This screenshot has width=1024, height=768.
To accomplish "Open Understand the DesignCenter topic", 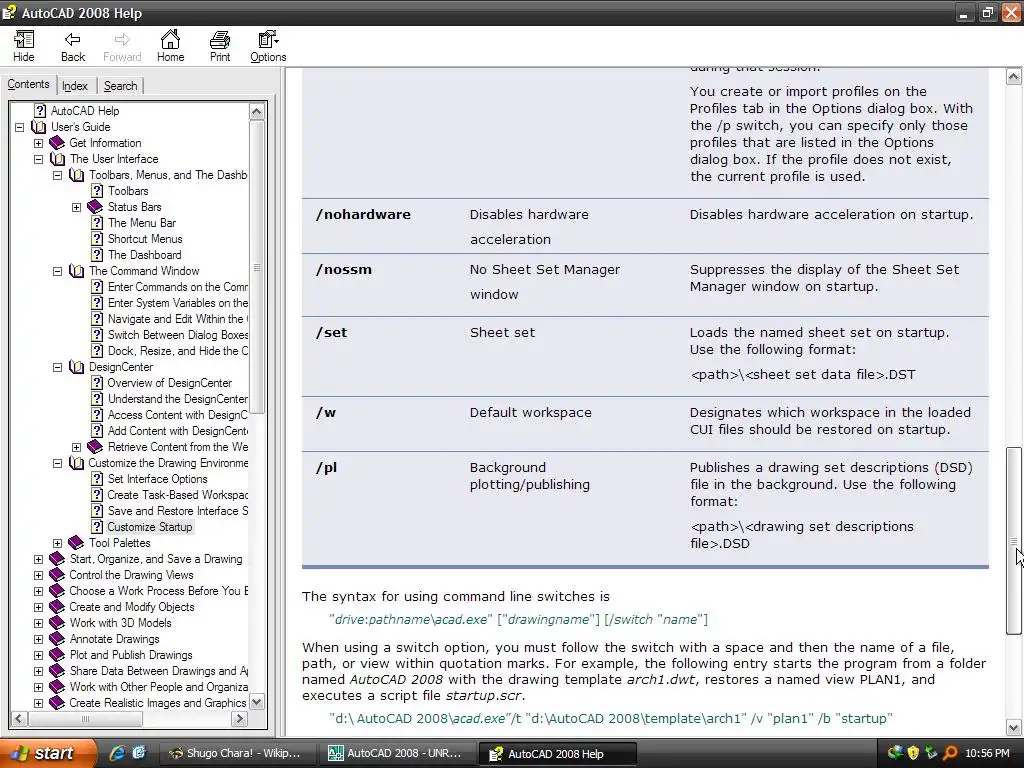I will 178,399.
